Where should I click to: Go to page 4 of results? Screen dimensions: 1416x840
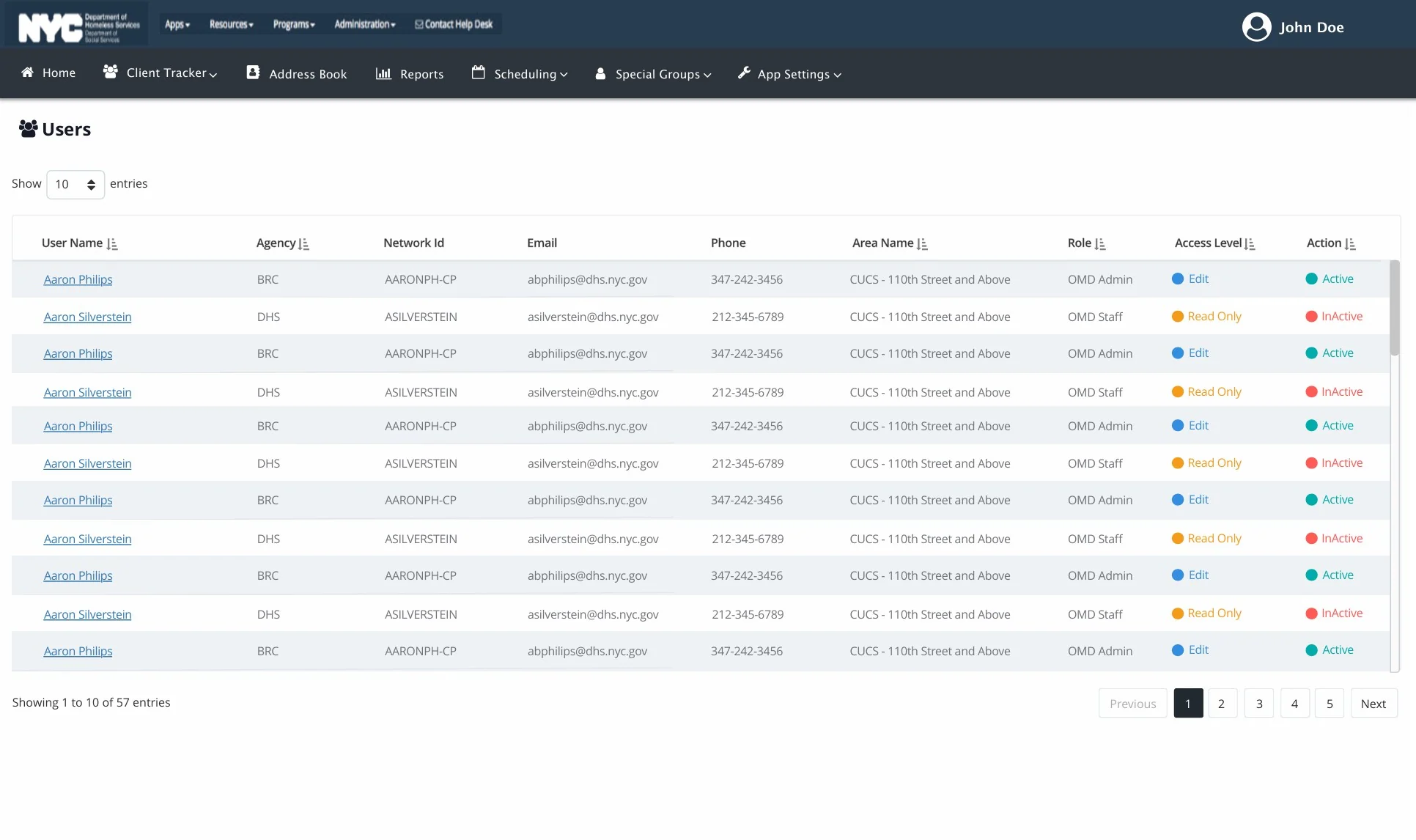point(1294,704)
